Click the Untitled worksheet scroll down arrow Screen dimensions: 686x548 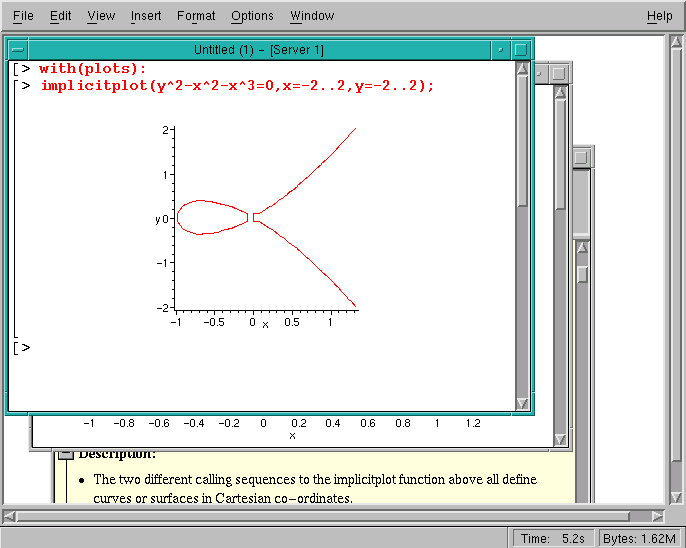pos(522,402)
